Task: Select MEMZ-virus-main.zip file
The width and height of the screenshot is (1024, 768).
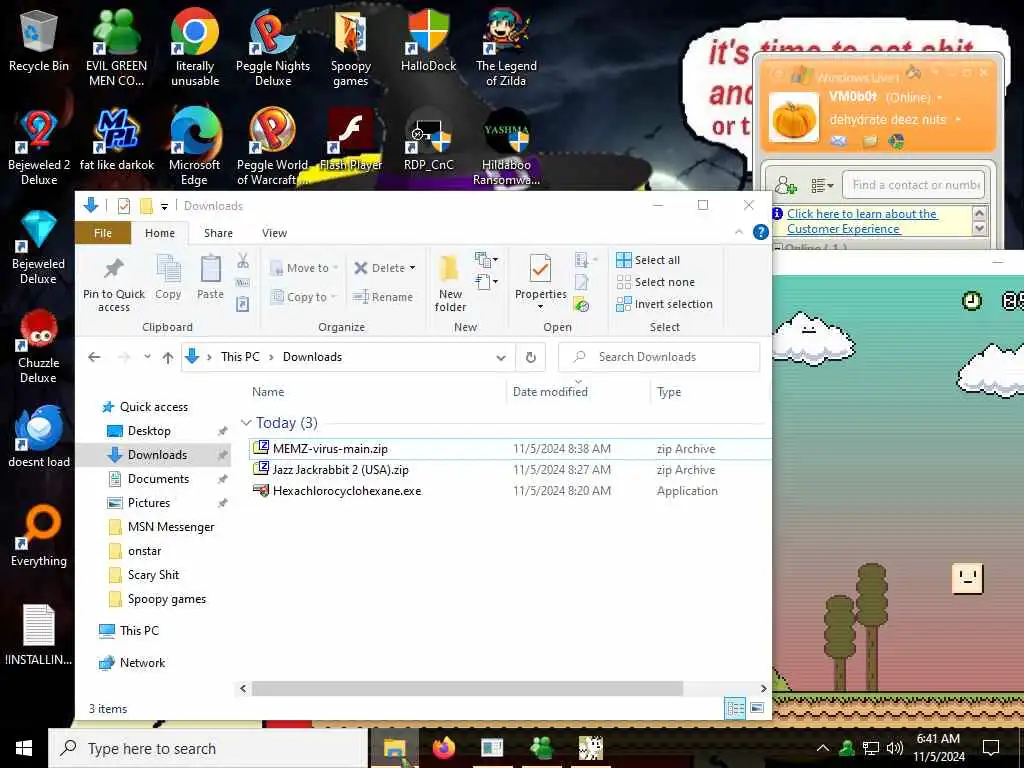Action: coord(509,449)
